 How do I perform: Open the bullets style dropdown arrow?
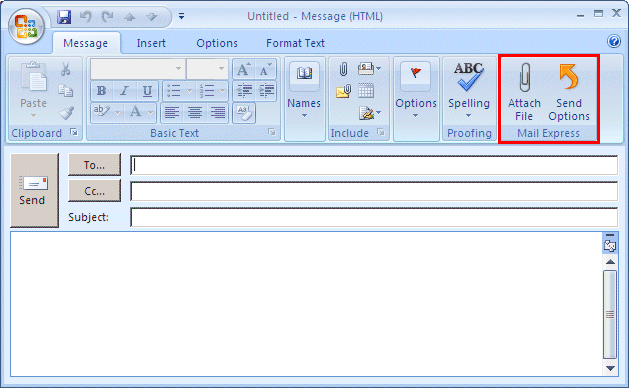189,91
